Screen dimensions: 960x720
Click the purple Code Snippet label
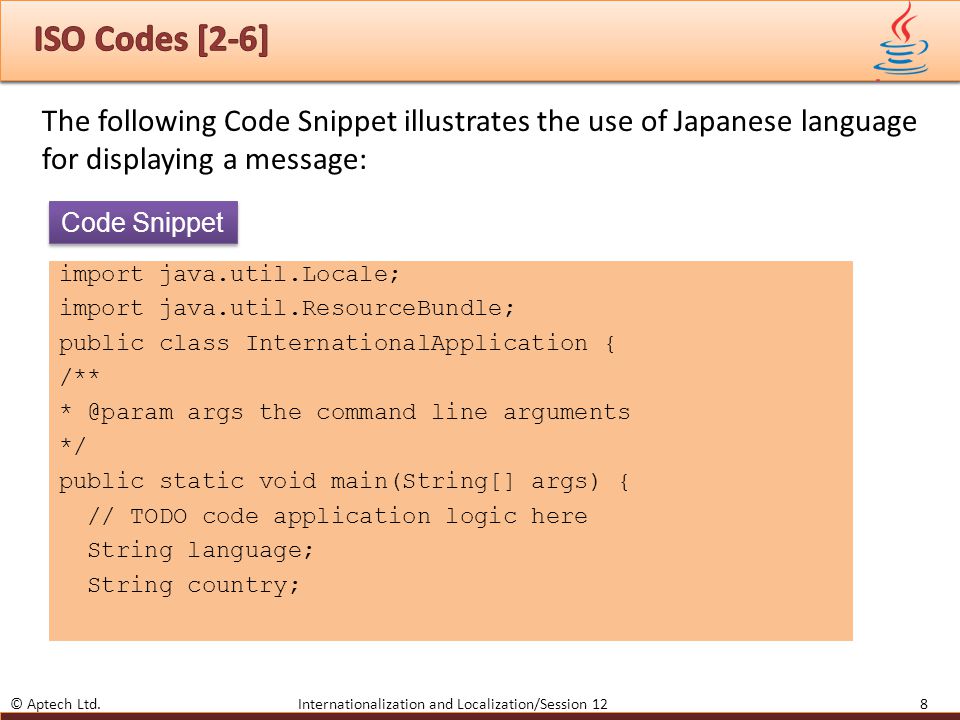(143, 222)
